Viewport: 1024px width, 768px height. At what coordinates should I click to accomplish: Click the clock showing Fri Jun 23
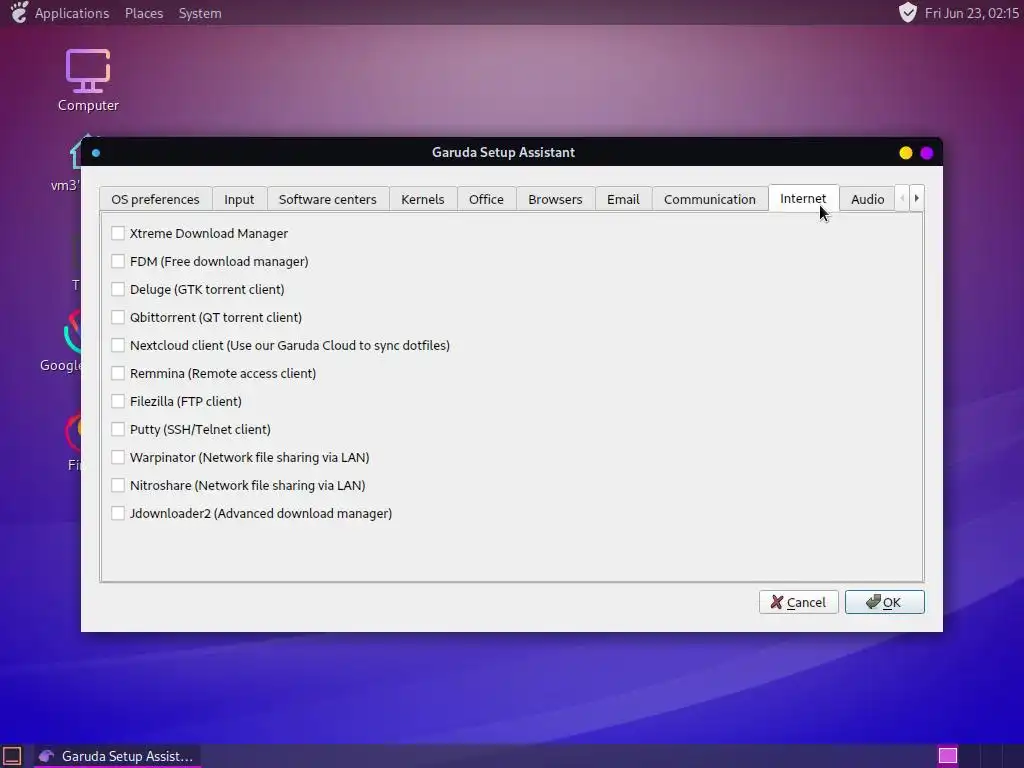(x=972, y=13)
